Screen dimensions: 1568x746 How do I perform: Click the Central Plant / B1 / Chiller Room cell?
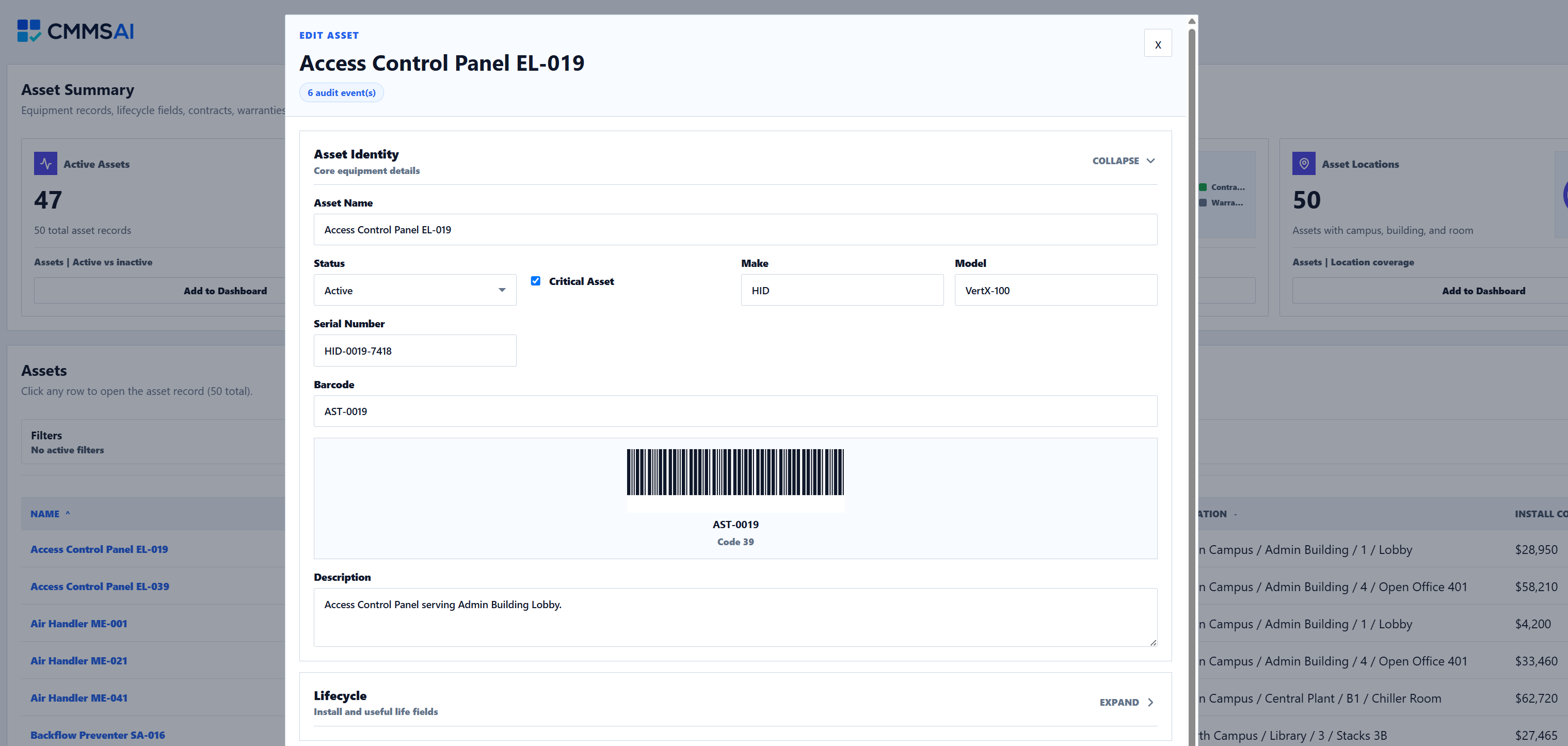pos(1320,698)
